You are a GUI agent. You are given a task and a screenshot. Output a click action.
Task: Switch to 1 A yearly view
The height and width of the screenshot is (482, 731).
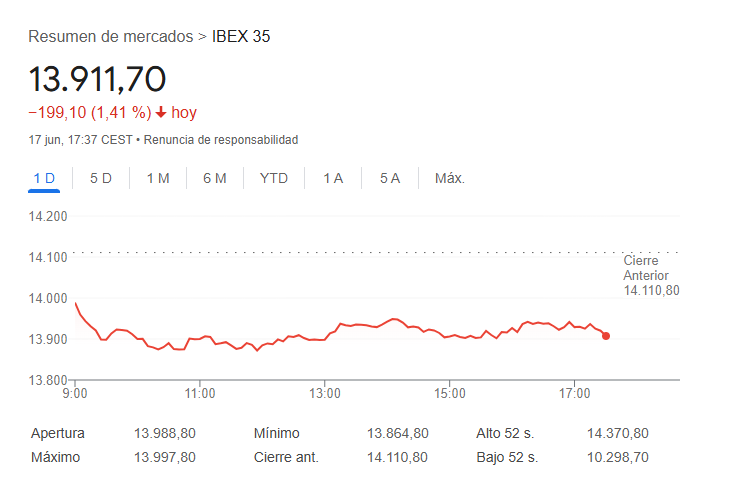click(333, 178)
